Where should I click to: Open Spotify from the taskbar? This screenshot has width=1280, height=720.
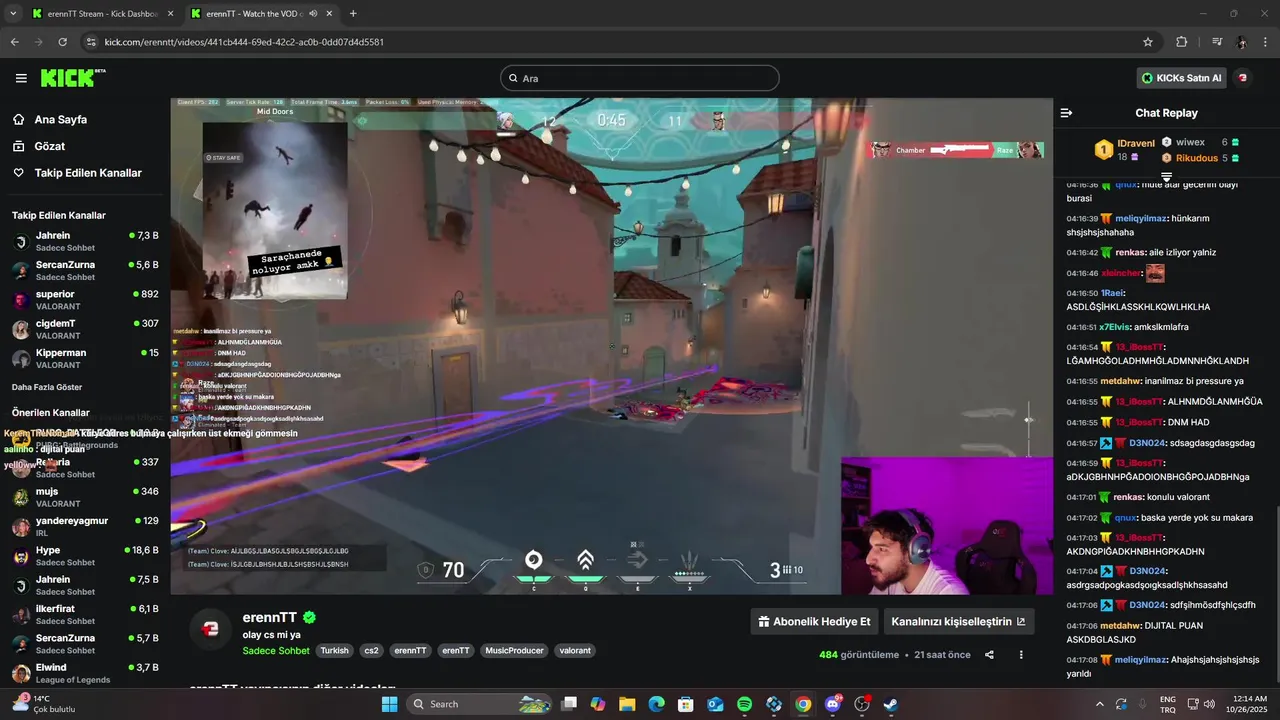(x=744, y=704)
